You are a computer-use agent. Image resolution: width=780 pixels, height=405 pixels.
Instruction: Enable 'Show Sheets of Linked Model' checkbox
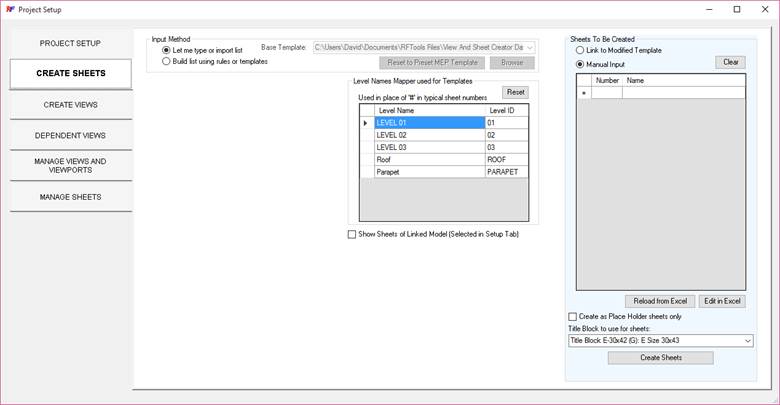coord(351,234)
